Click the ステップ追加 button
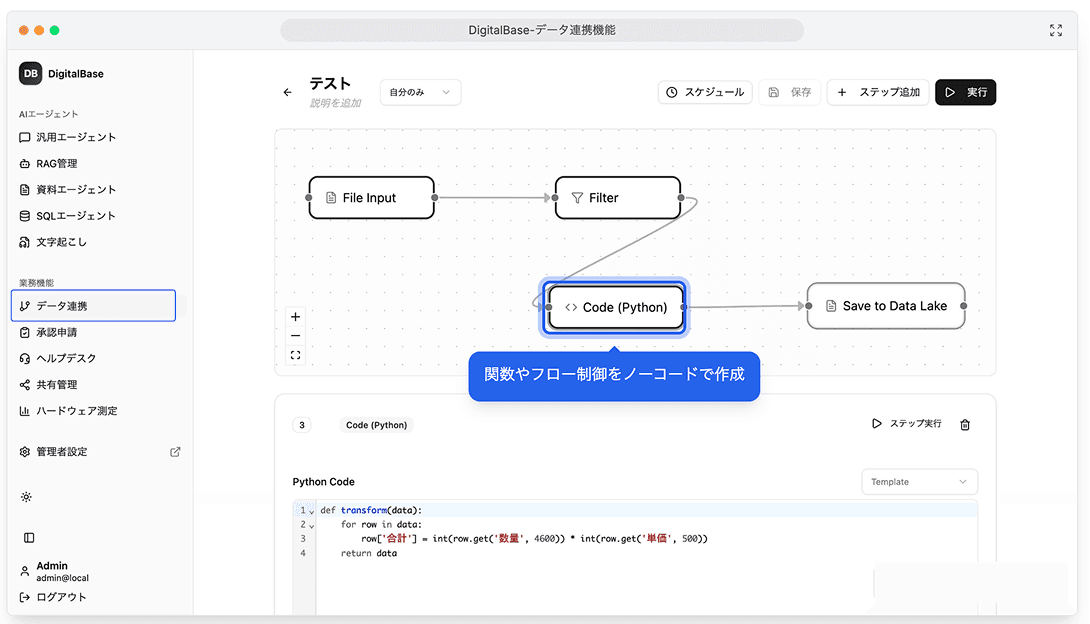1090x624 pixels. [878, 92]
